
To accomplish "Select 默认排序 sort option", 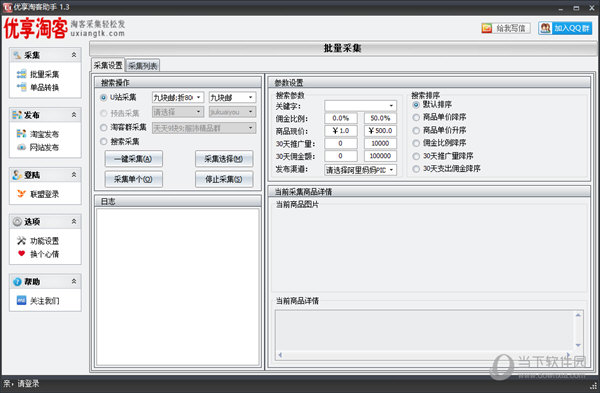I will (x=416, y=104).
